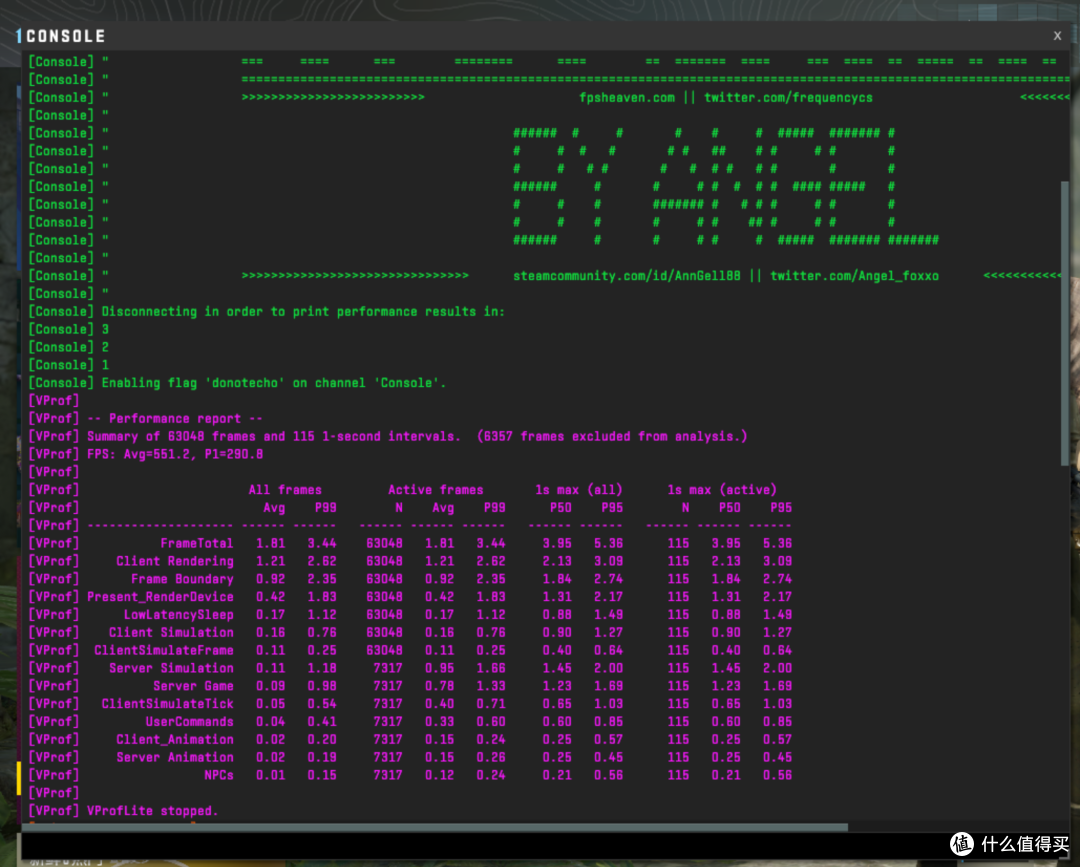Click the 'UserCommands' row label
Image resolution: width=1080 pixels, height=867 pixels.
189,722
